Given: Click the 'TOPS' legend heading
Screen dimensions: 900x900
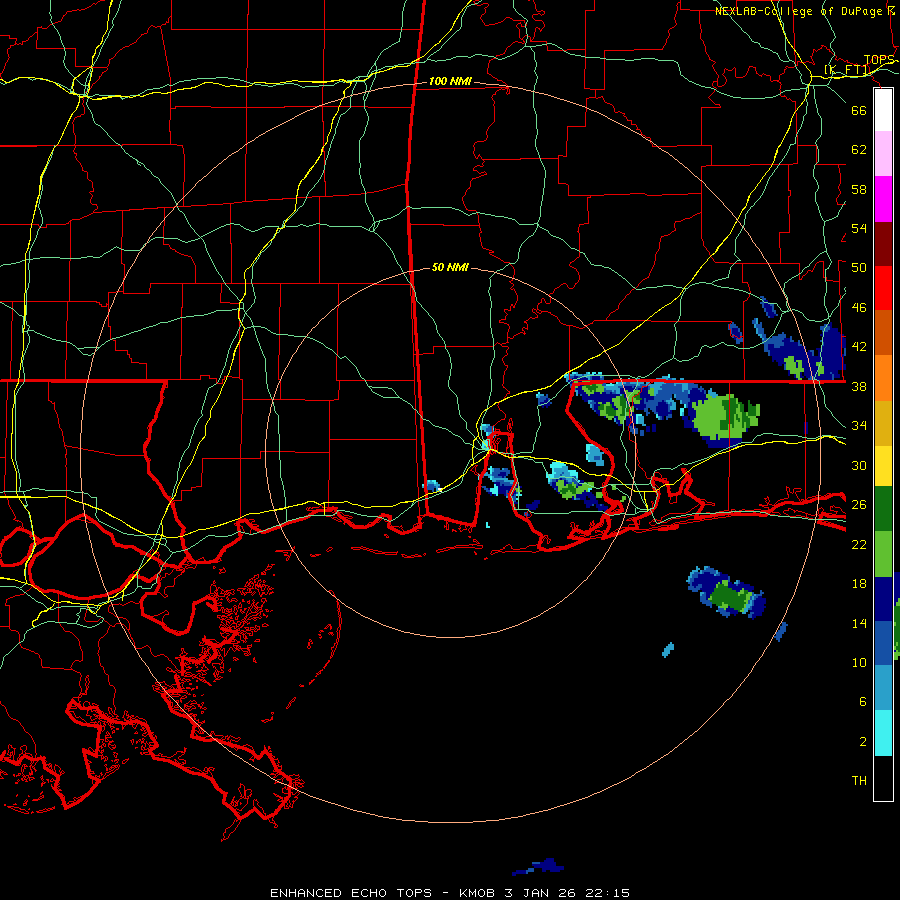Looking at the screenshot, I should pyautogui.click(x=879, y=60).
